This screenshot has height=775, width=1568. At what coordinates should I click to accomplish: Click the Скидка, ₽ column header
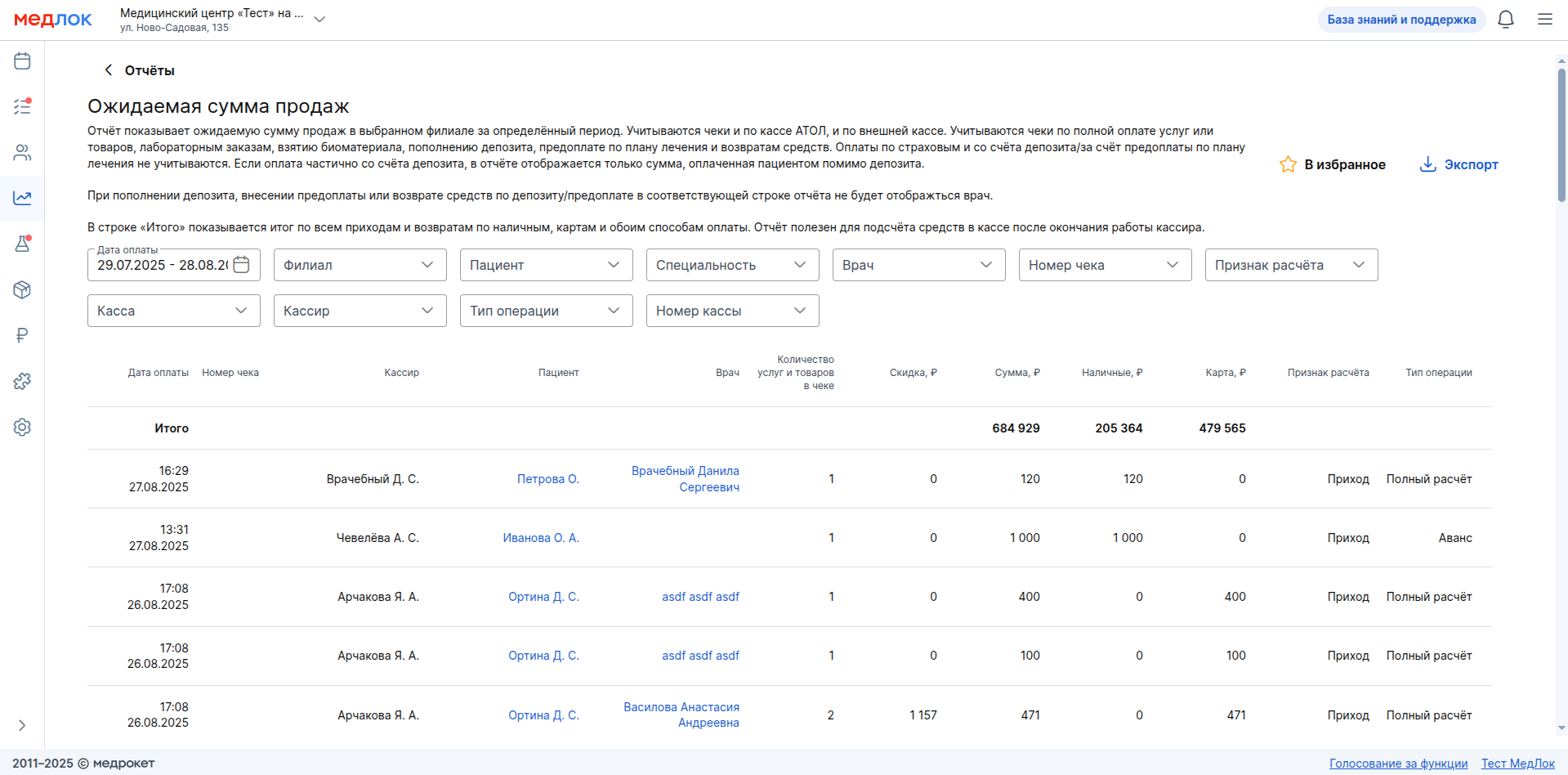click(914, 373)
